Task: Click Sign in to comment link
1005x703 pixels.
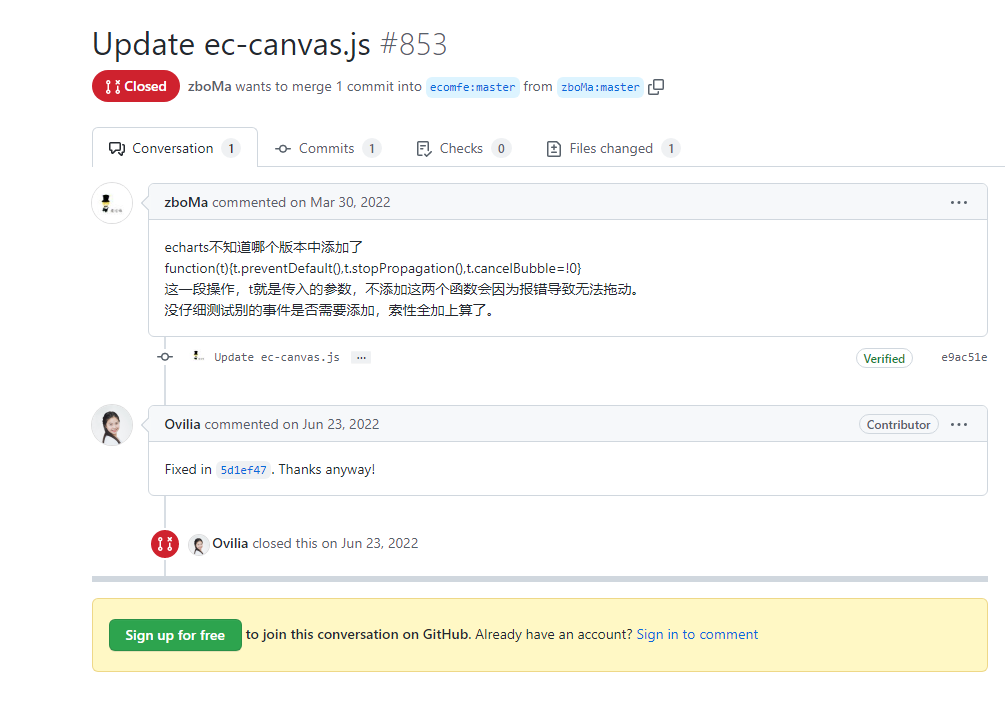Action: (x=697, y=634)
